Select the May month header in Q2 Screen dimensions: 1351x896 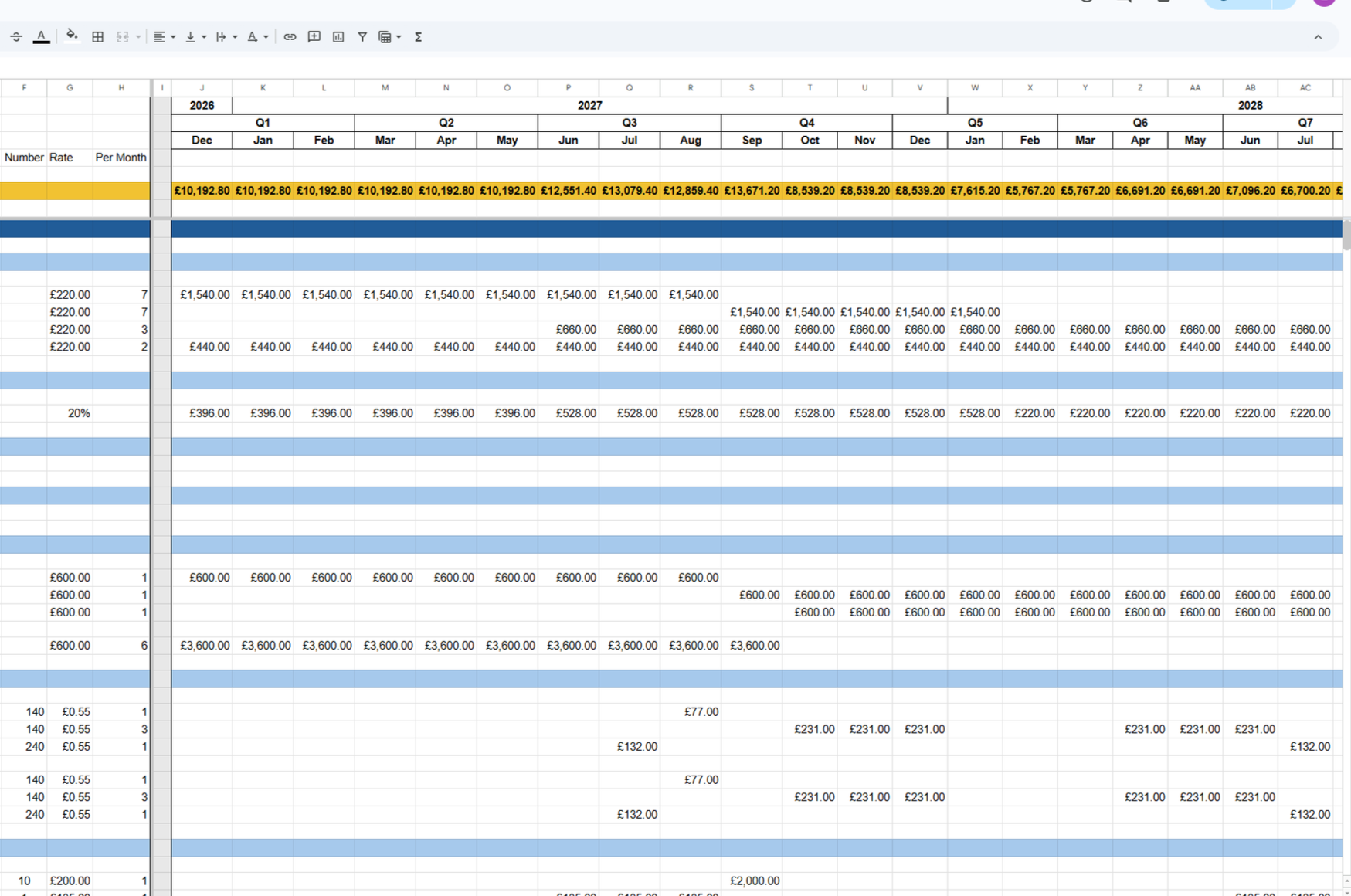507,141
